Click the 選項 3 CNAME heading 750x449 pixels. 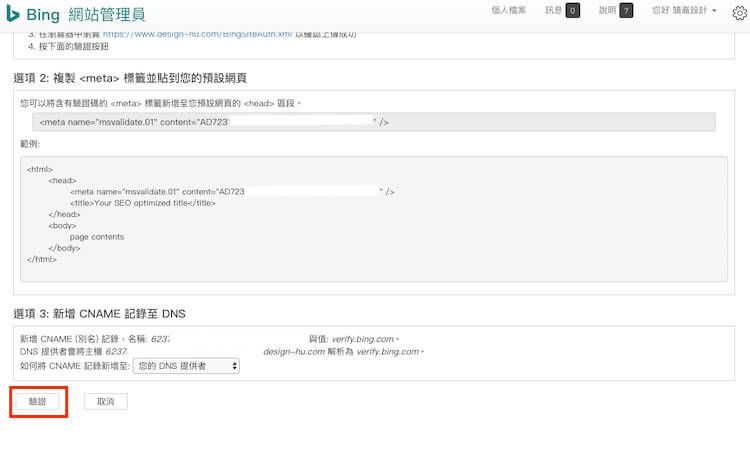[x=99, y=314]
